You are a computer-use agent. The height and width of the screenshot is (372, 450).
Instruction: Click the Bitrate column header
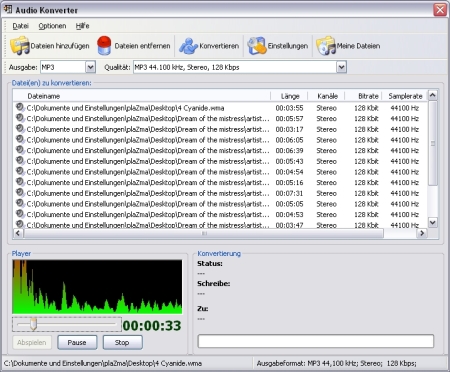point(364,96)
